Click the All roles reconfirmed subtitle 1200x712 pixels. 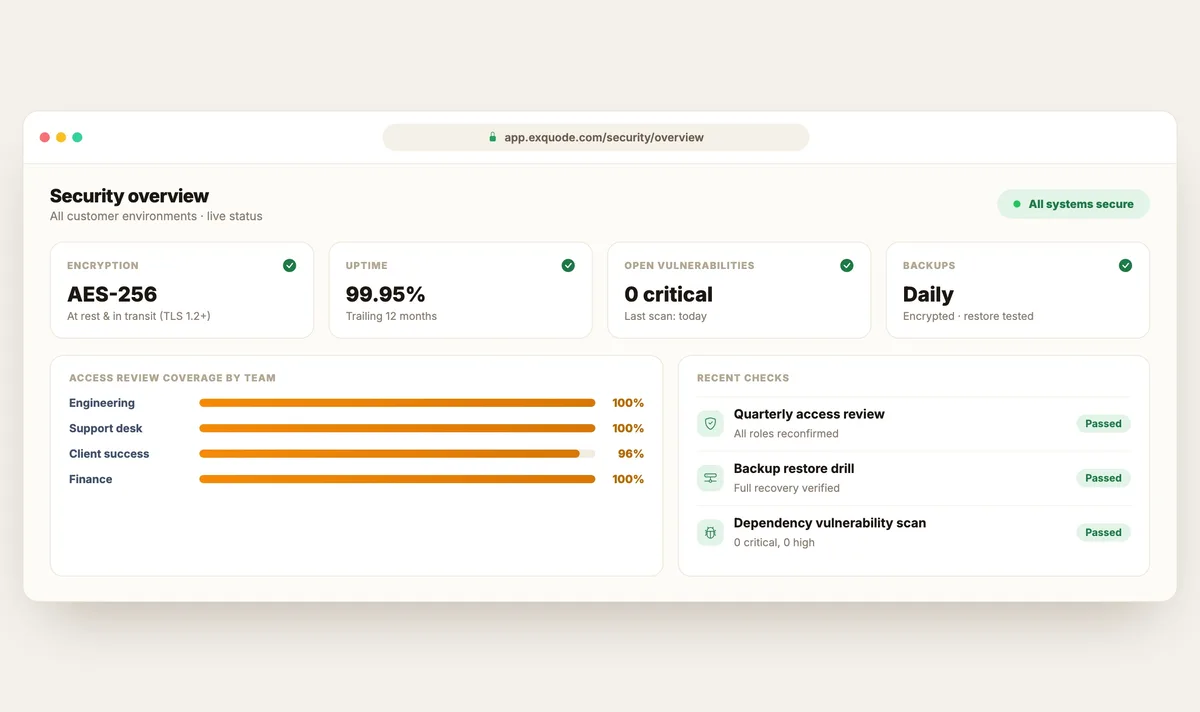pos(786,434)
